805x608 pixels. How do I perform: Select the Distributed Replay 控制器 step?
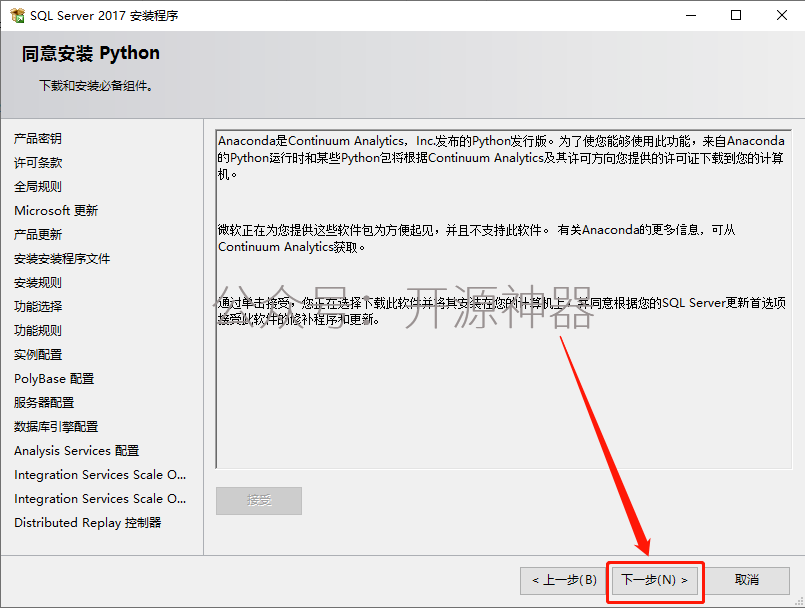[x=88, y=523]
